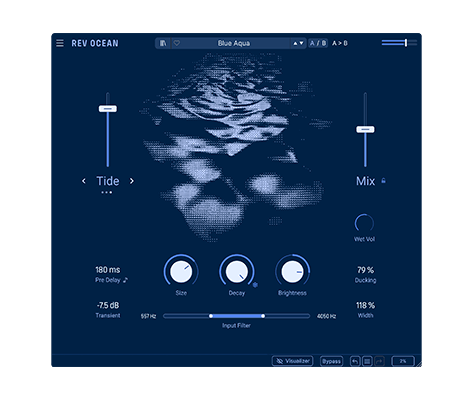
Task: Click the Brightness knob
Action: (x=292, y=272)
